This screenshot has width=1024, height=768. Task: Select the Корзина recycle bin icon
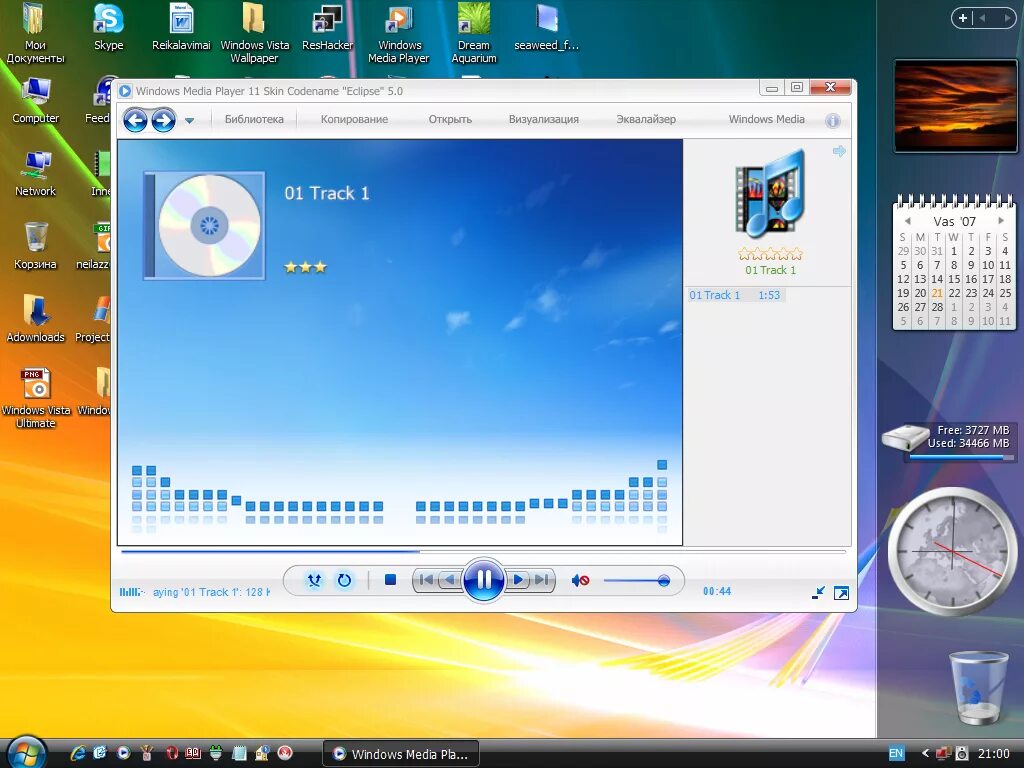(35, 247)
